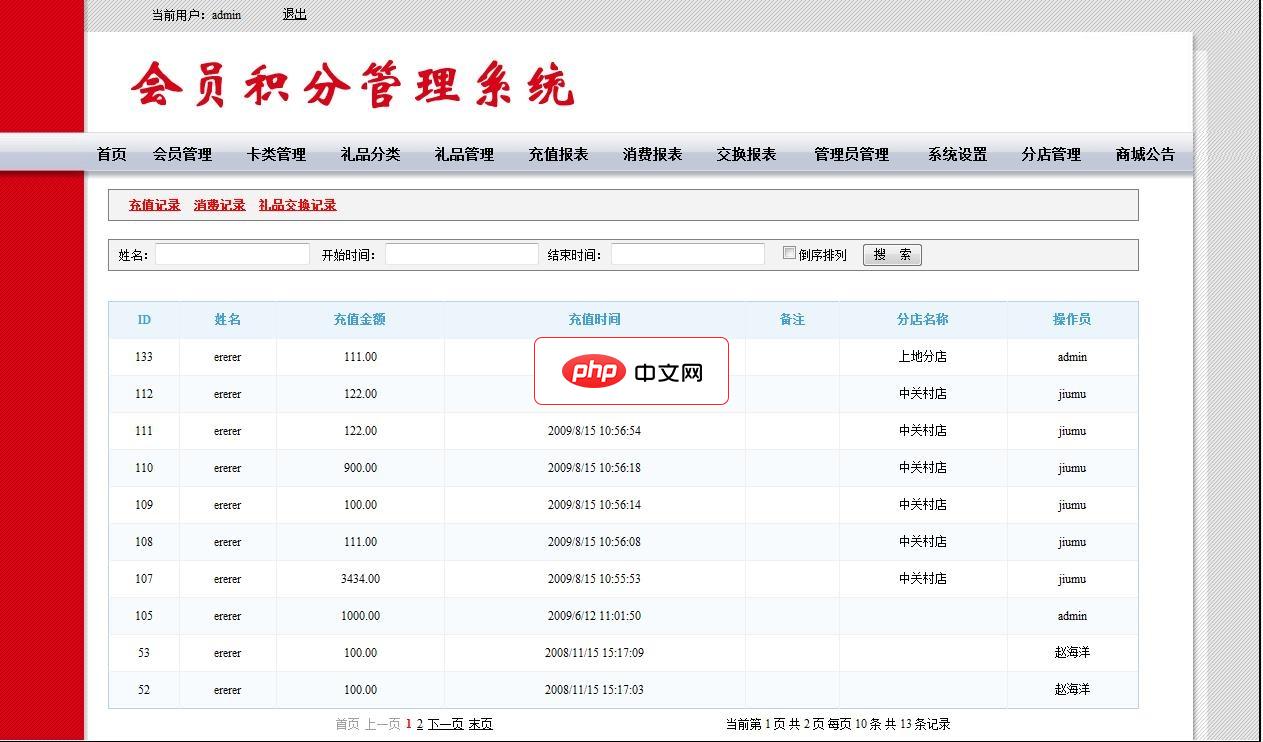Open the 礼品管理 section
The width and height of the screenshot is (1263, 742).
(x=464, y=154)
